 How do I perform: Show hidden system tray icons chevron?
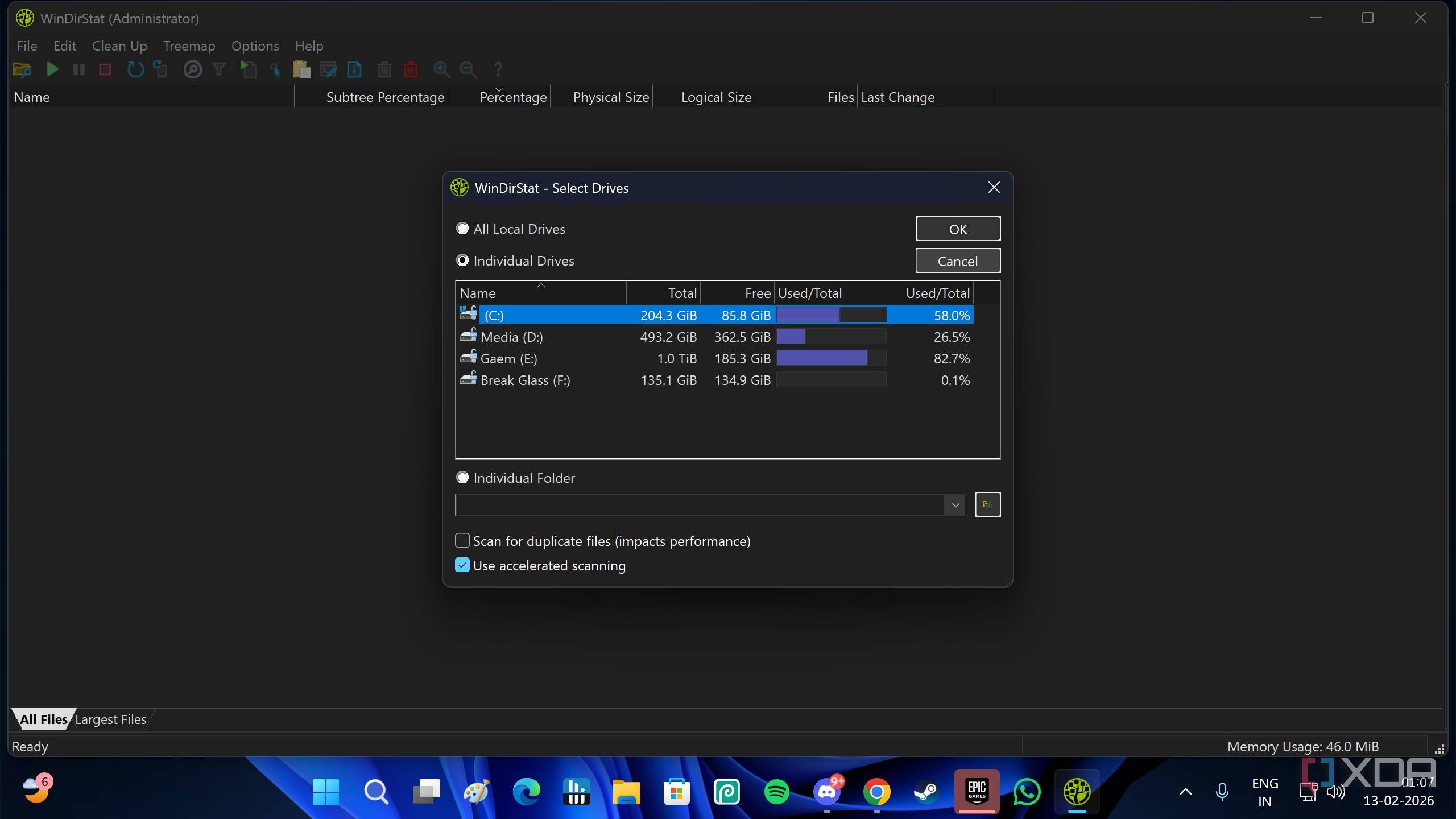pos(1185,791)
